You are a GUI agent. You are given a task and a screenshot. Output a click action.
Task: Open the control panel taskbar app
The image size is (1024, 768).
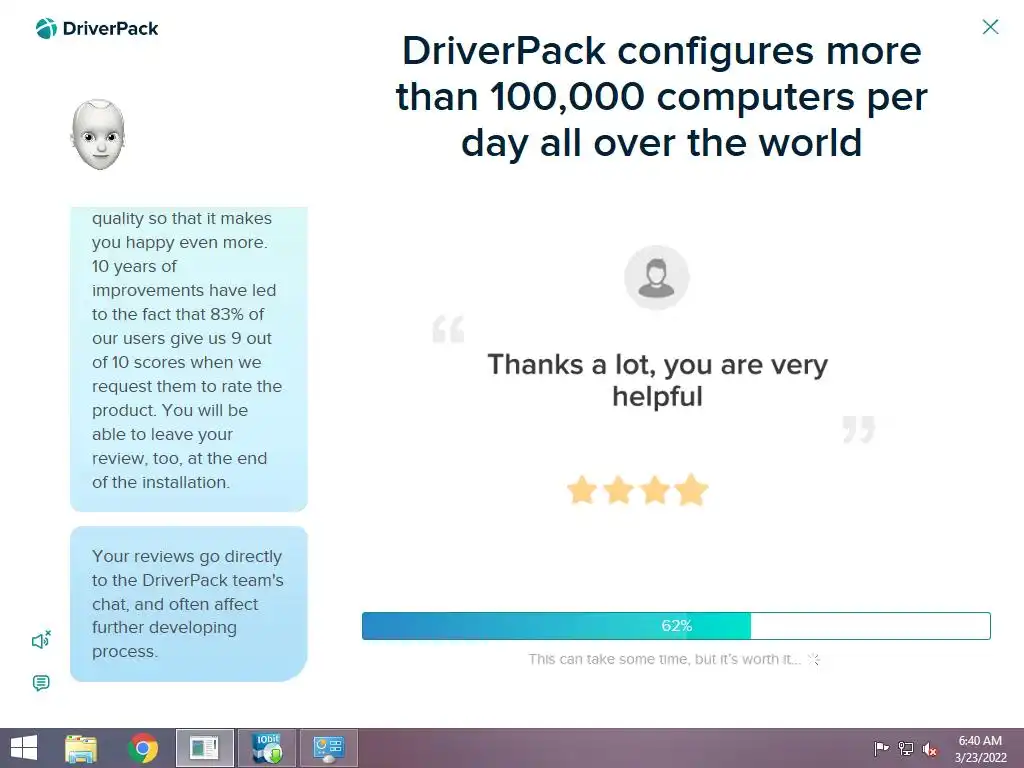click(328, 748)
